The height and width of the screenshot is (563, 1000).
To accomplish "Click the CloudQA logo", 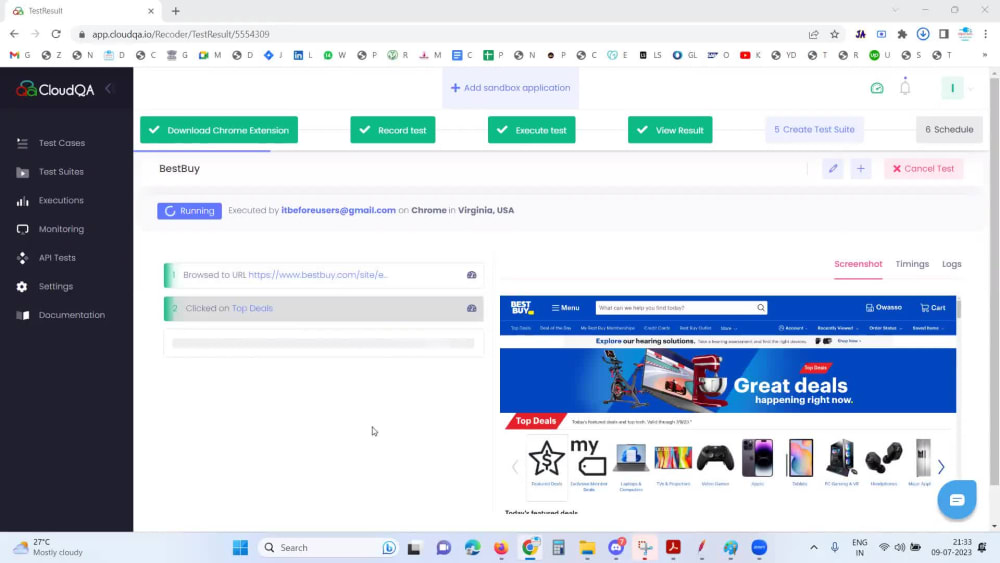I will [55, 89].
